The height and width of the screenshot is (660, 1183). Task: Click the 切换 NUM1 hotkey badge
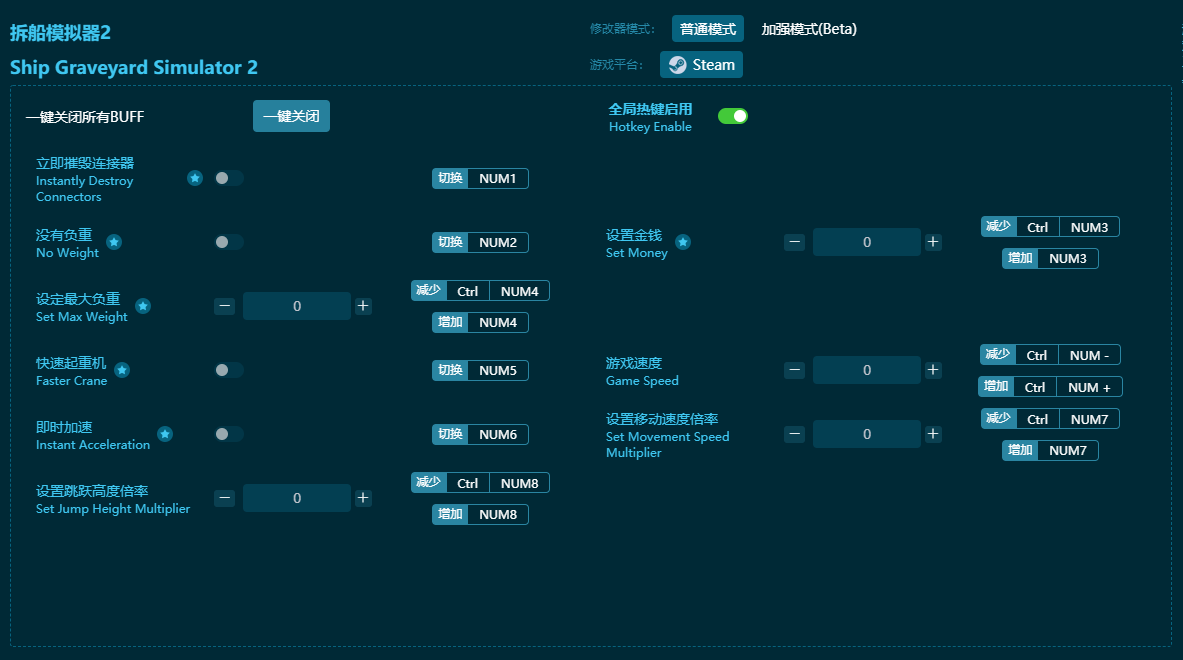480,178
